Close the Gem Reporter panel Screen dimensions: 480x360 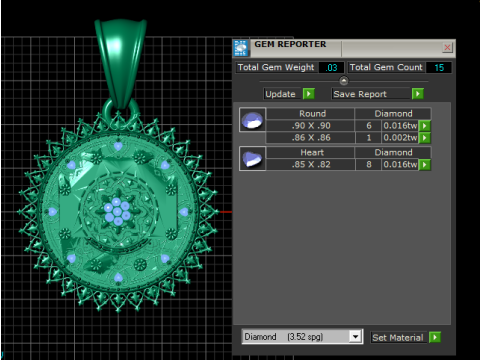tap(447, 48)
